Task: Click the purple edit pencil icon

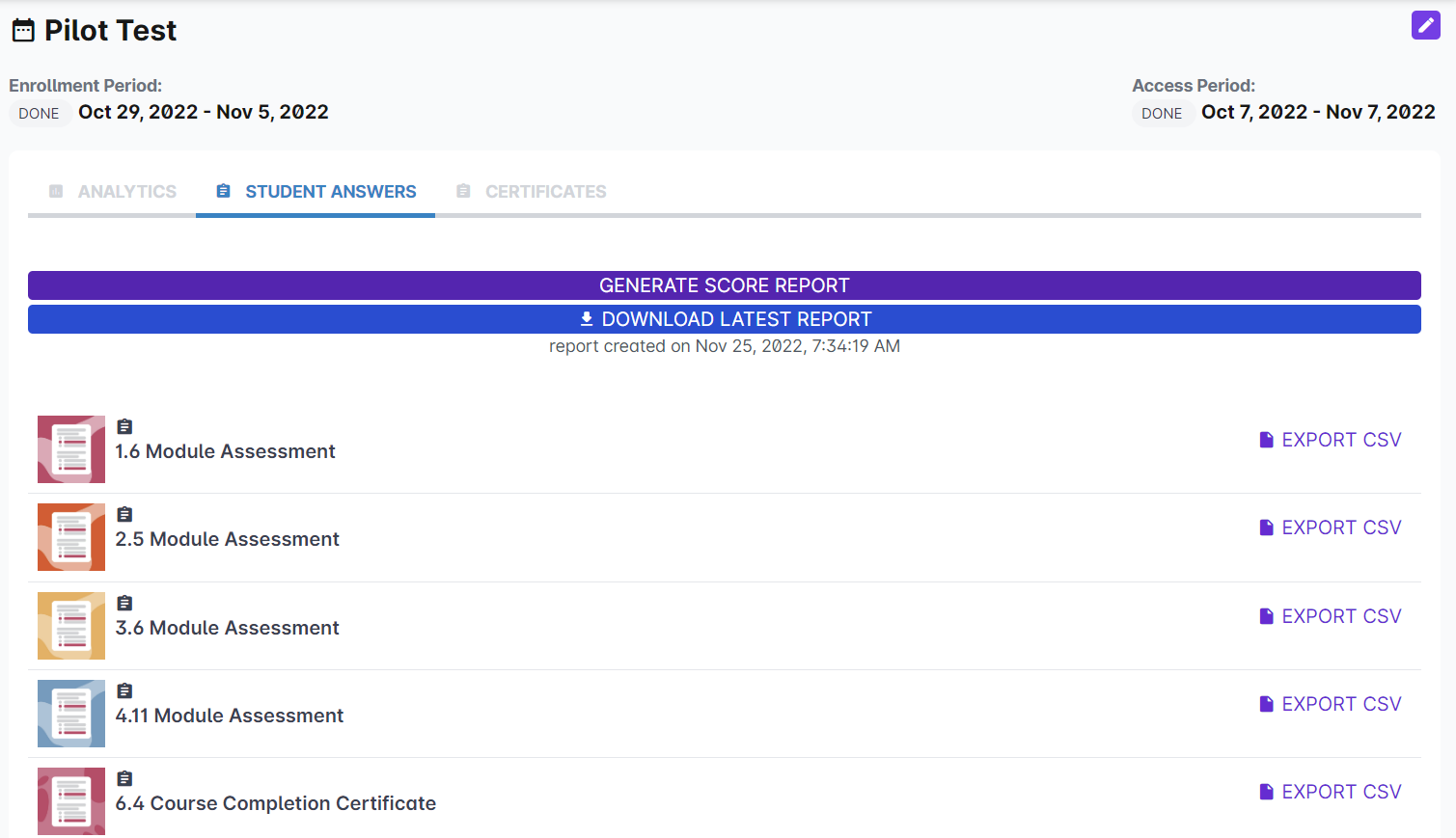Action: click(1425, 25)
